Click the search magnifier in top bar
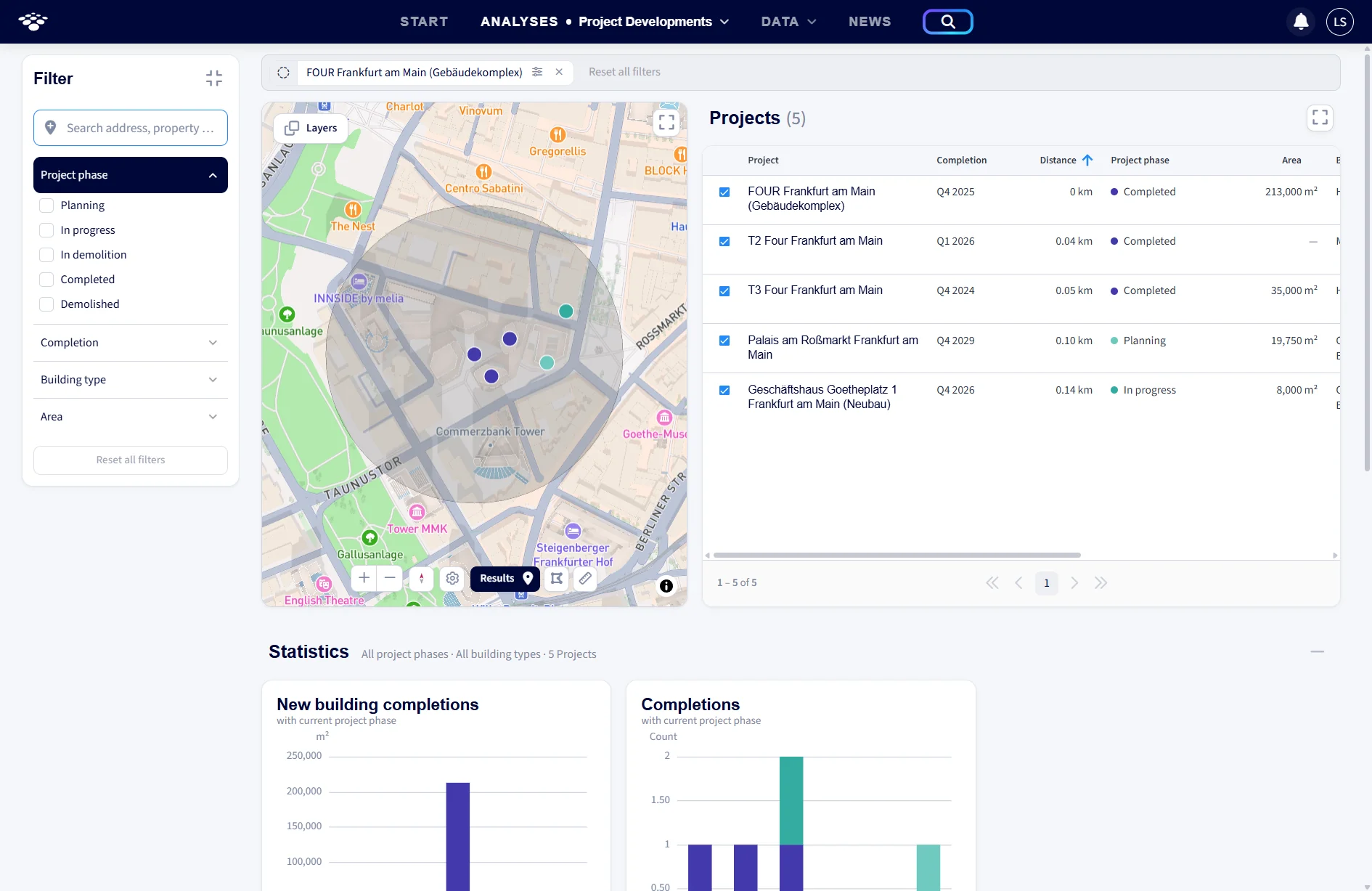Viewport: 1372px width, 891px height. click(947, 22)
